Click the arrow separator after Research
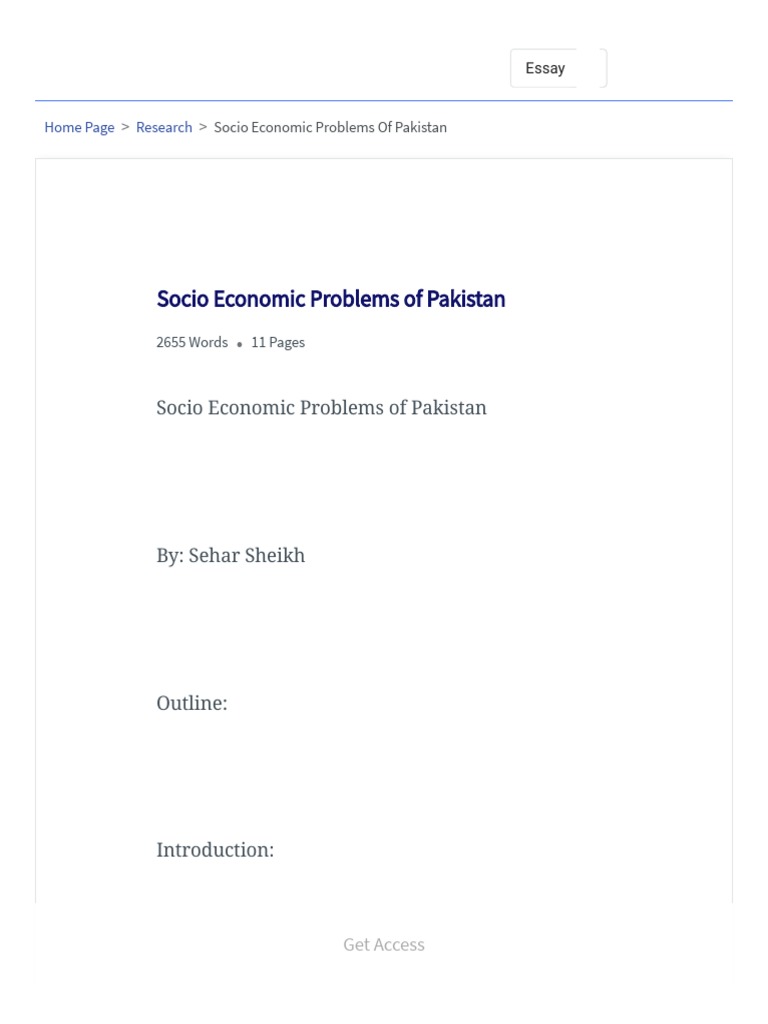The image size is (768, 1024). 203,127
